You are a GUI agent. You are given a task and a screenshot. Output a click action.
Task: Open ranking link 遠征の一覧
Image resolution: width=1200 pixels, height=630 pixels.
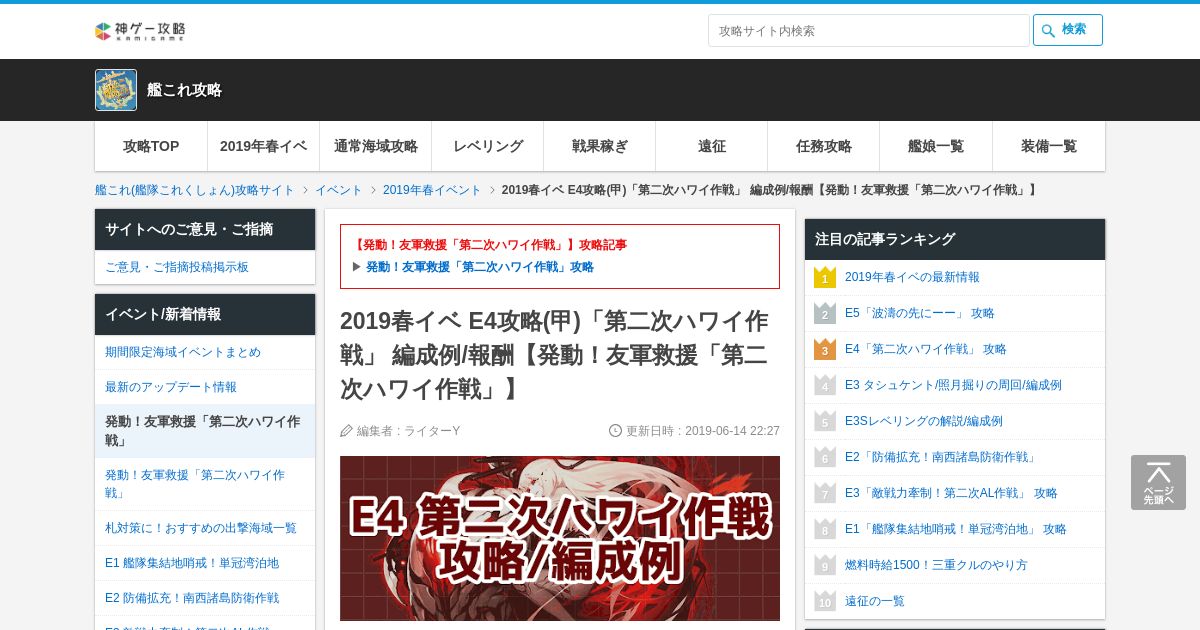[x=875, y=601]
